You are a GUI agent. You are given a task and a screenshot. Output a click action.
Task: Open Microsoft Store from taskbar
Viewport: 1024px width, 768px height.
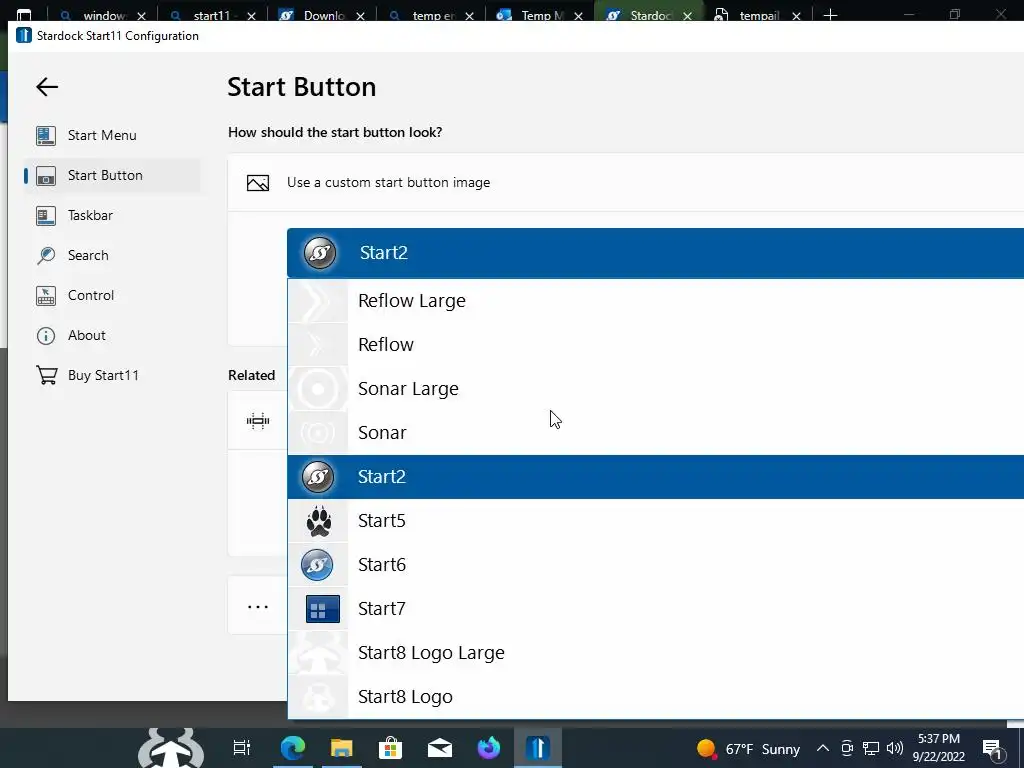[391, 748]
